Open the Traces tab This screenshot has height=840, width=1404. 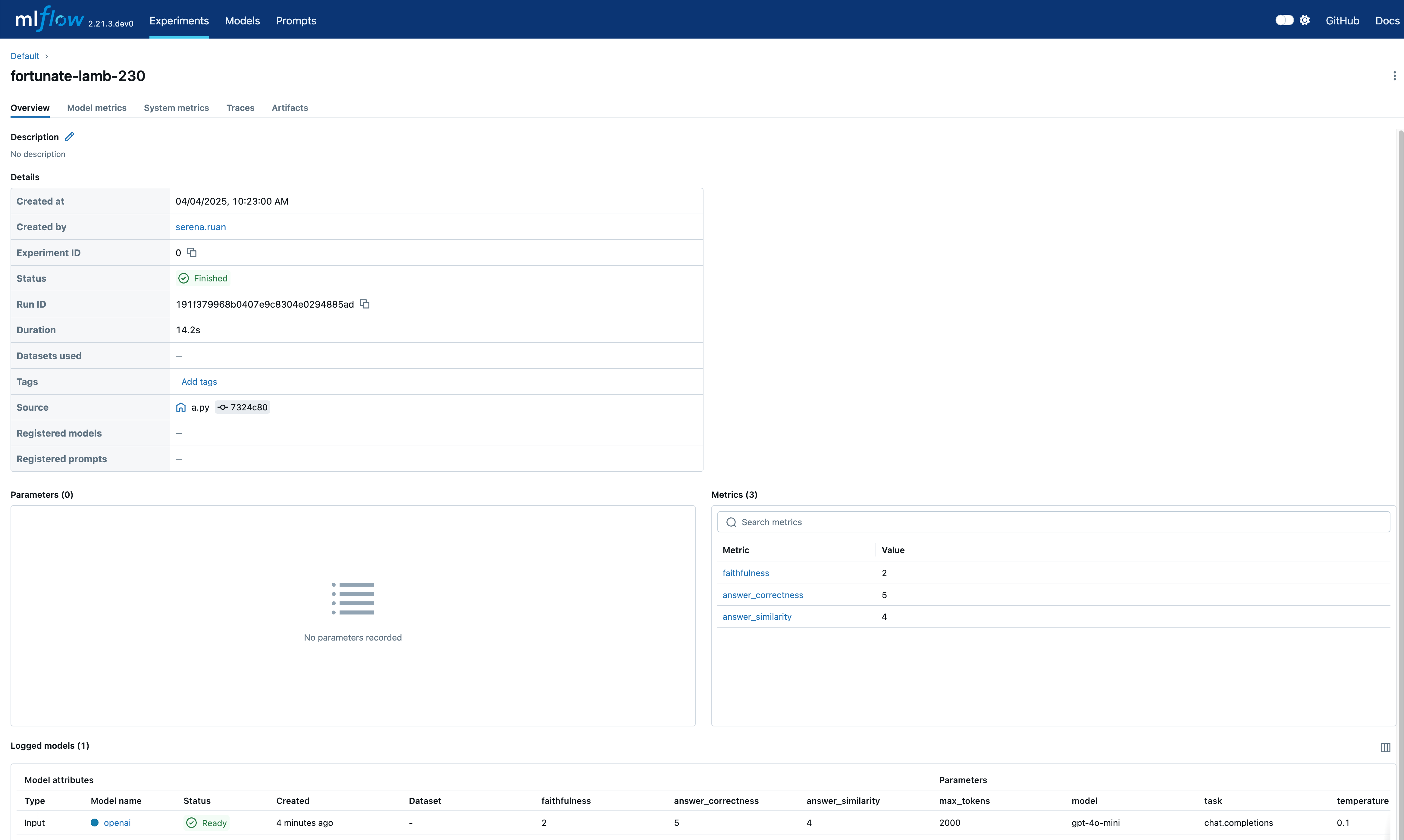(240, 108)
